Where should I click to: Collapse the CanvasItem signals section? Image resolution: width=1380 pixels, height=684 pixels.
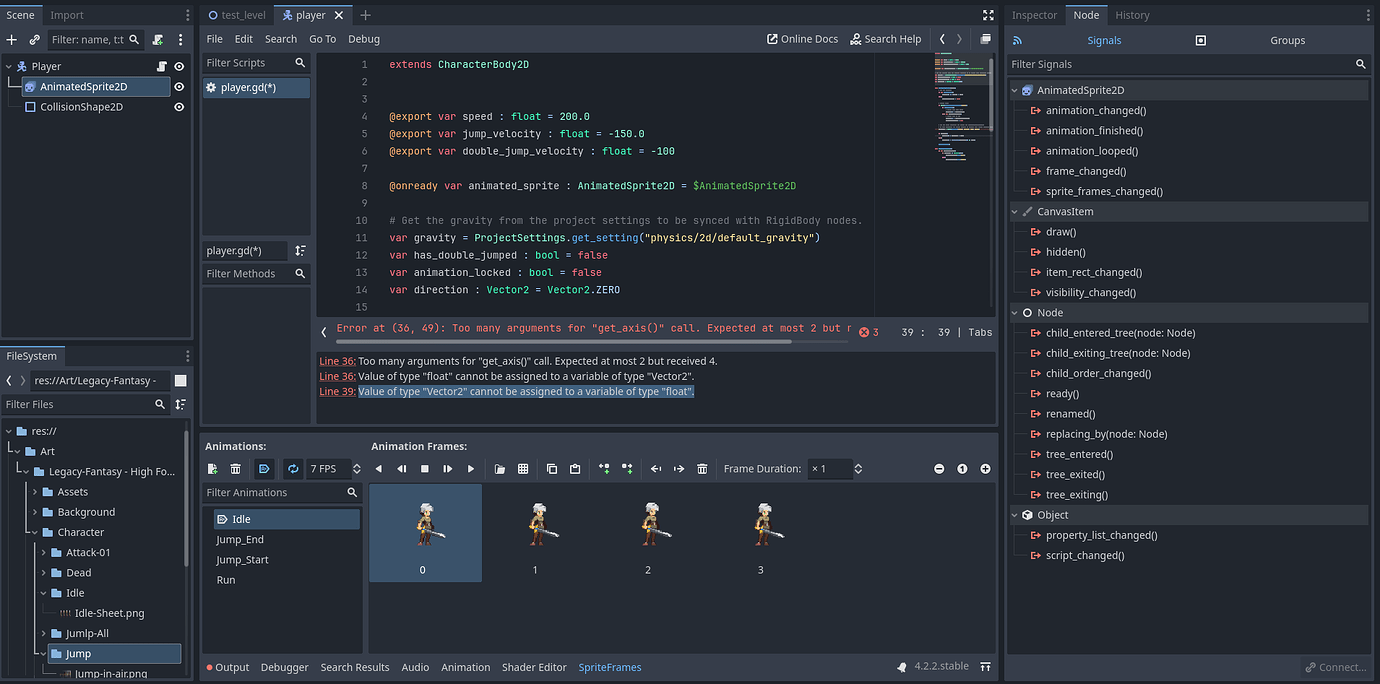click(x=1015, y=212)
